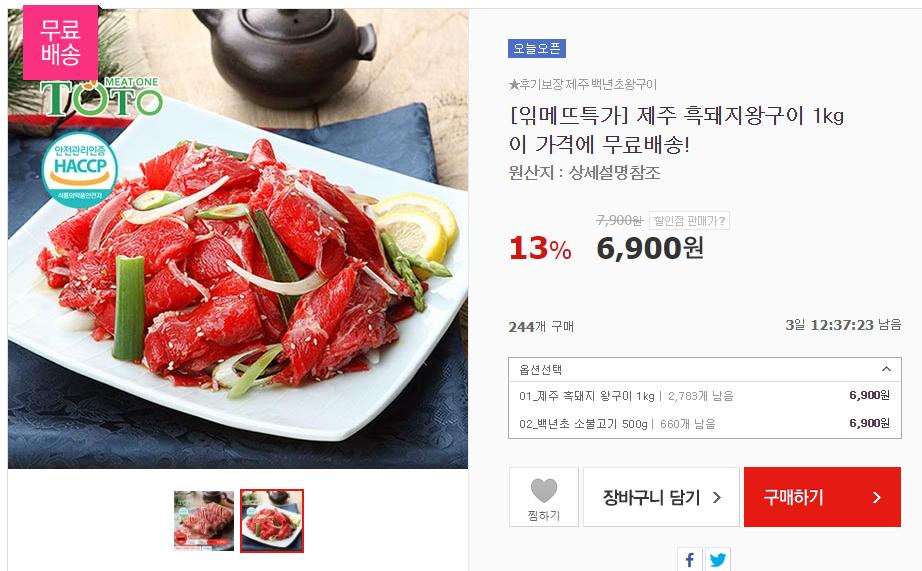Open the 옵션선택 option selector header
The width and height of the screenshot is (922, 571).
click(x=704, y=369)
